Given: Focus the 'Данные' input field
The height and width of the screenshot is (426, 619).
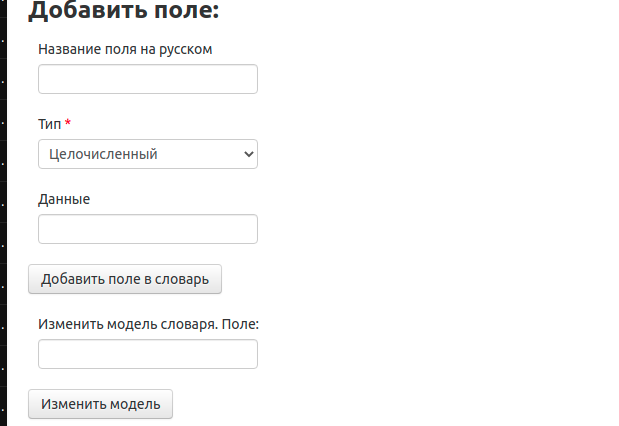Looking at the screenshot, I should tap(148, 229).
